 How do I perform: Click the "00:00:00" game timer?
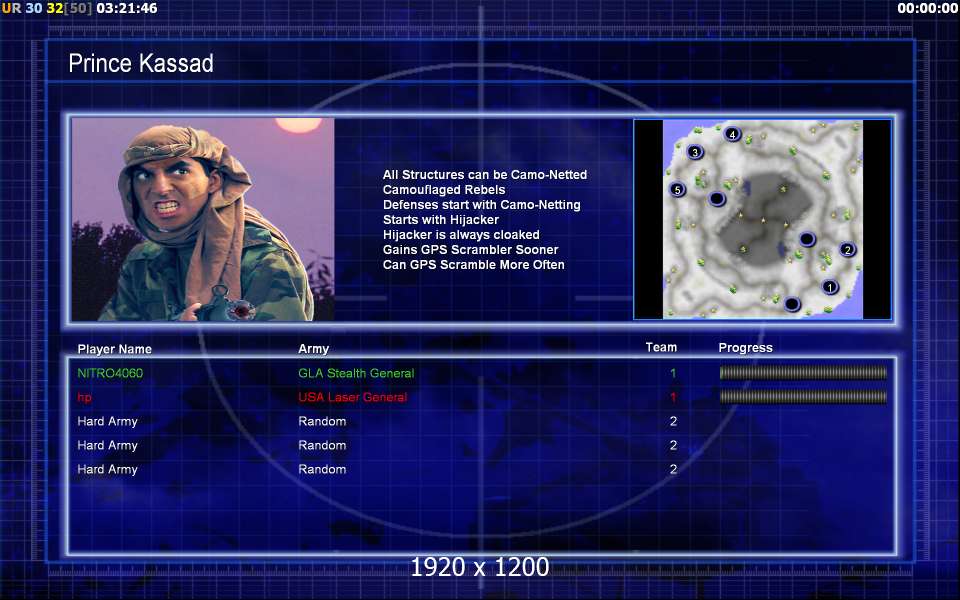(927, 9)
